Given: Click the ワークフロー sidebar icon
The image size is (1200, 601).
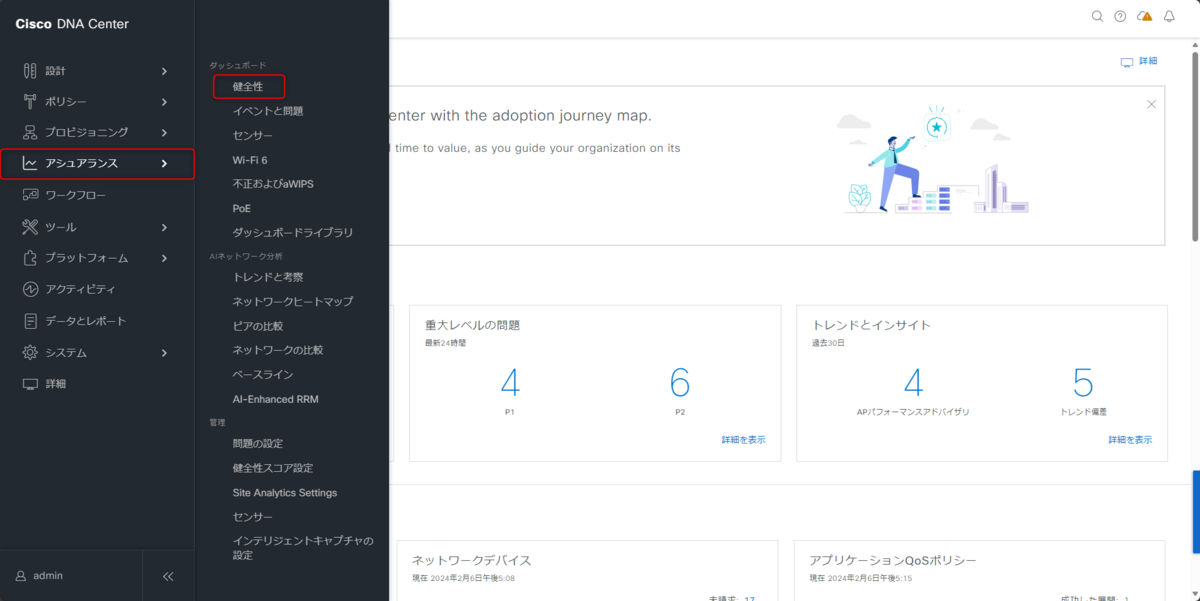Looking at the screenshot, I should pos(30,195).
